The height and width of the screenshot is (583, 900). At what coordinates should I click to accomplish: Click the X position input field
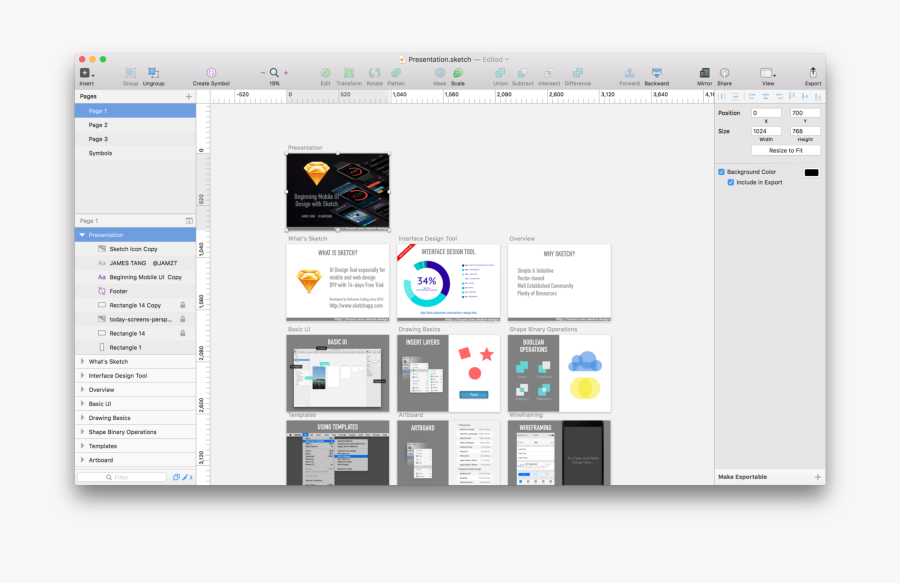coord(766,113)
